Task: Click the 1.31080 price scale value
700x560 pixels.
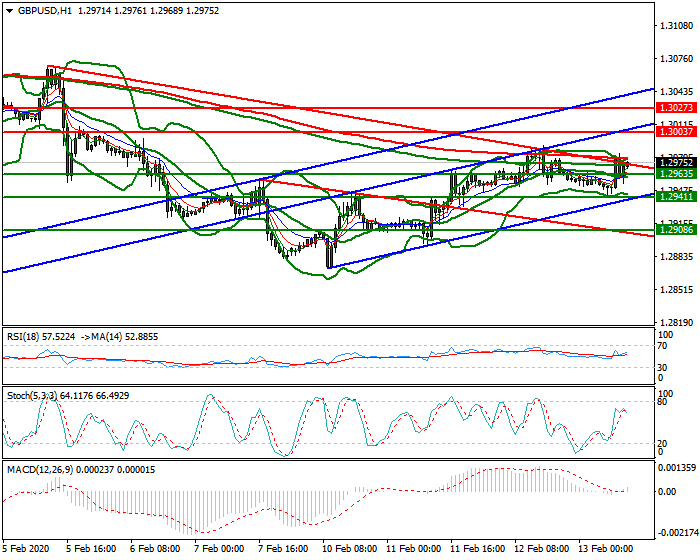Action: click(x=677, y=26)
